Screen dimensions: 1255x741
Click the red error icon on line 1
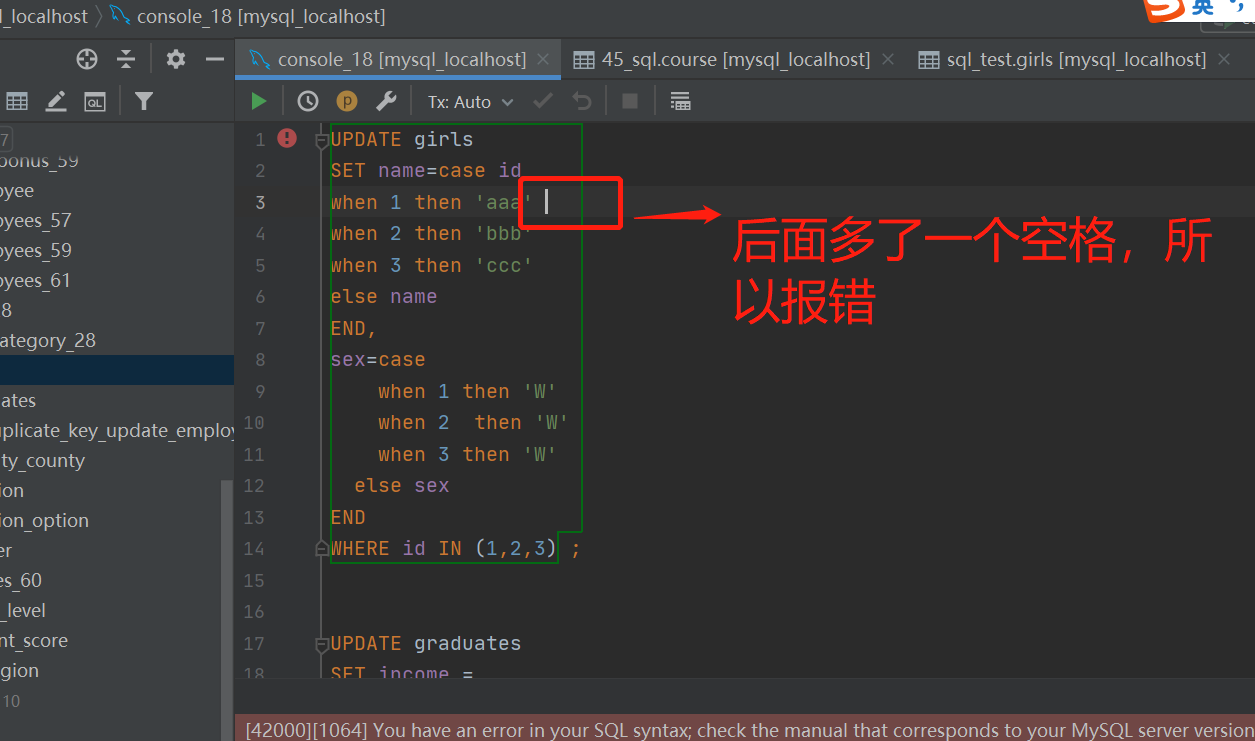[287, 138]
